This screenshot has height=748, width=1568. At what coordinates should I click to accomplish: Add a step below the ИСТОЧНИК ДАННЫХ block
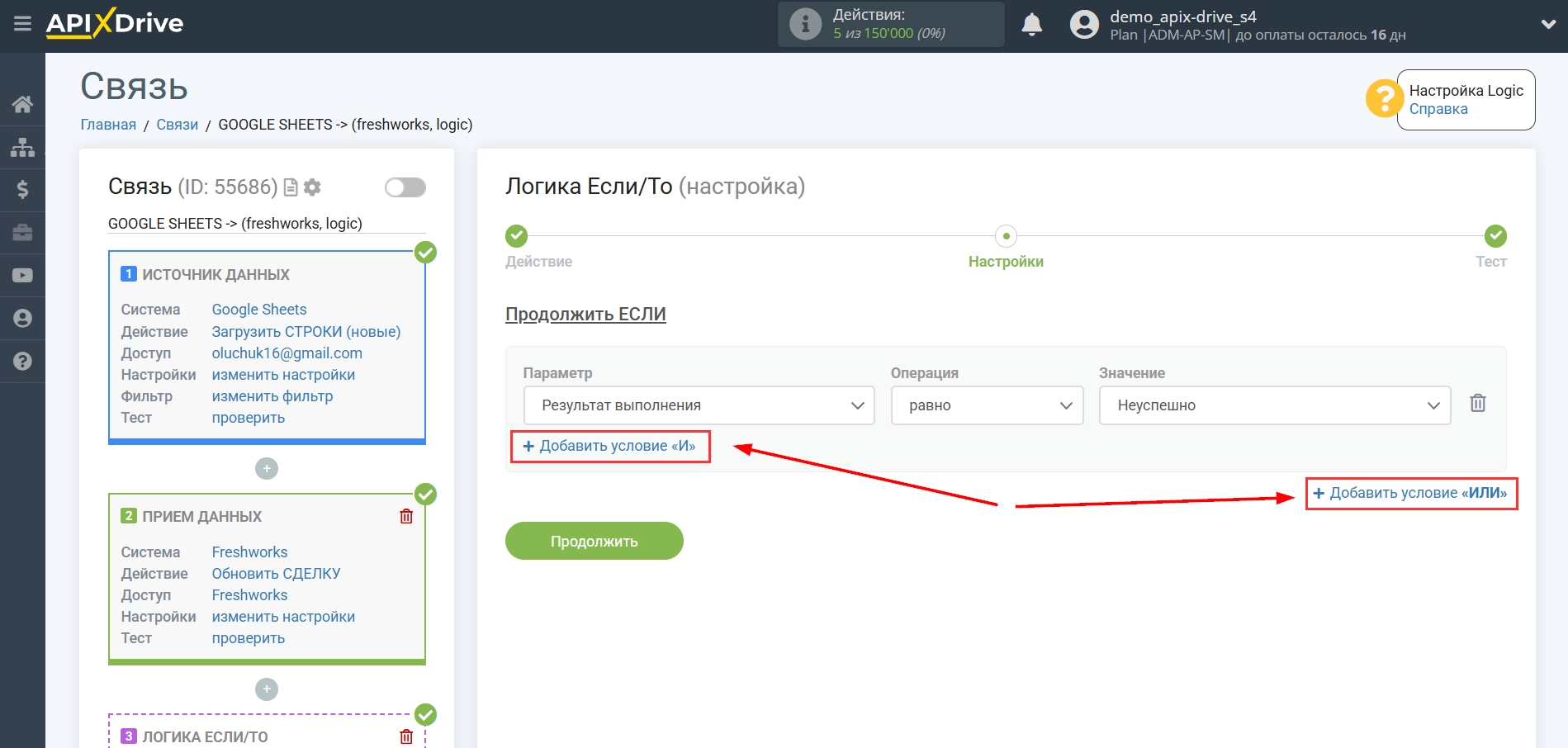tap(267, 469)
